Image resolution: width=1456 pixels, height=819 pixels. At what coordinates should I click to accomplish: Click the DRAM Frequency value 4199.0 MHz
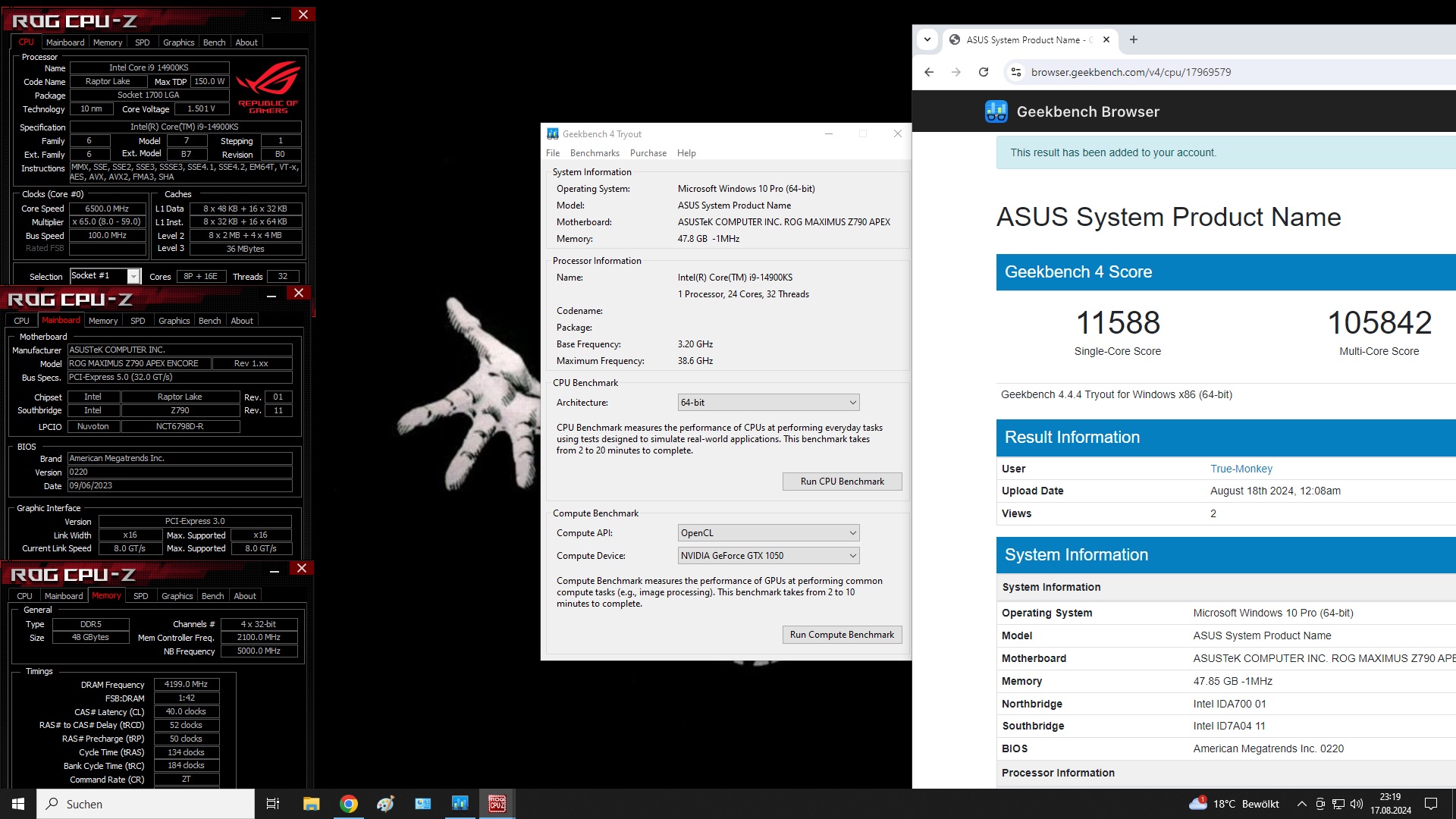click(187, 684)
